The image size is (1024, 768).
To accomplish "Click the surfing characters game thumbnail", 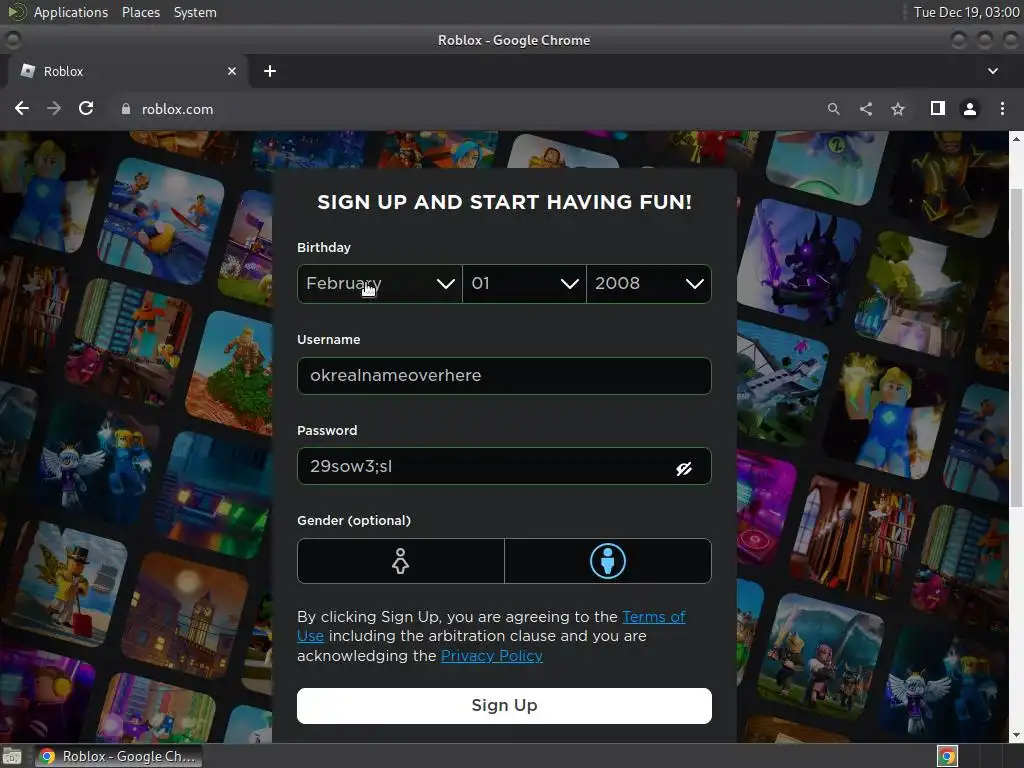I will click(161, 221).
